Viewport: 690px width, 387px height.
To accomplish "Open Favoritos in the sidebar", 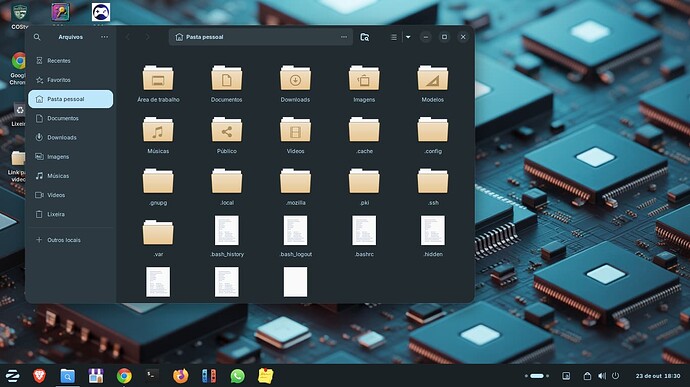I will (70, 80).
